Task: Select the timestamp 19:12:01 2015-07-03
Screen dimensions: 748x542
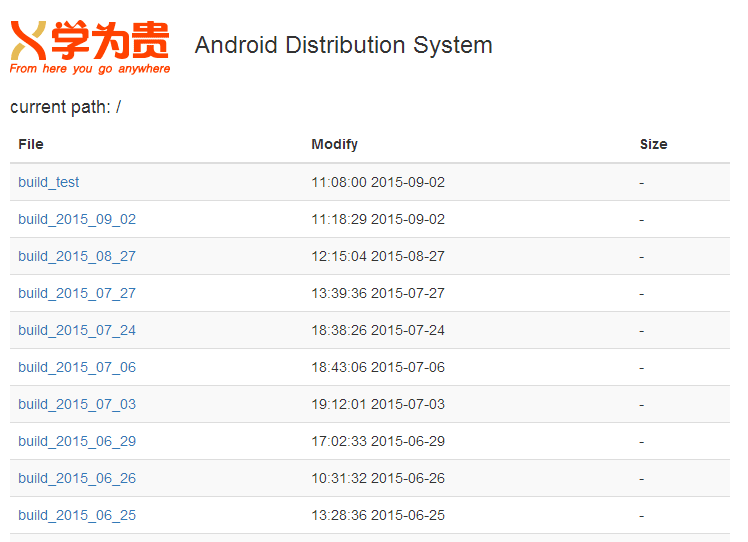Action: (x=378, y=404)
